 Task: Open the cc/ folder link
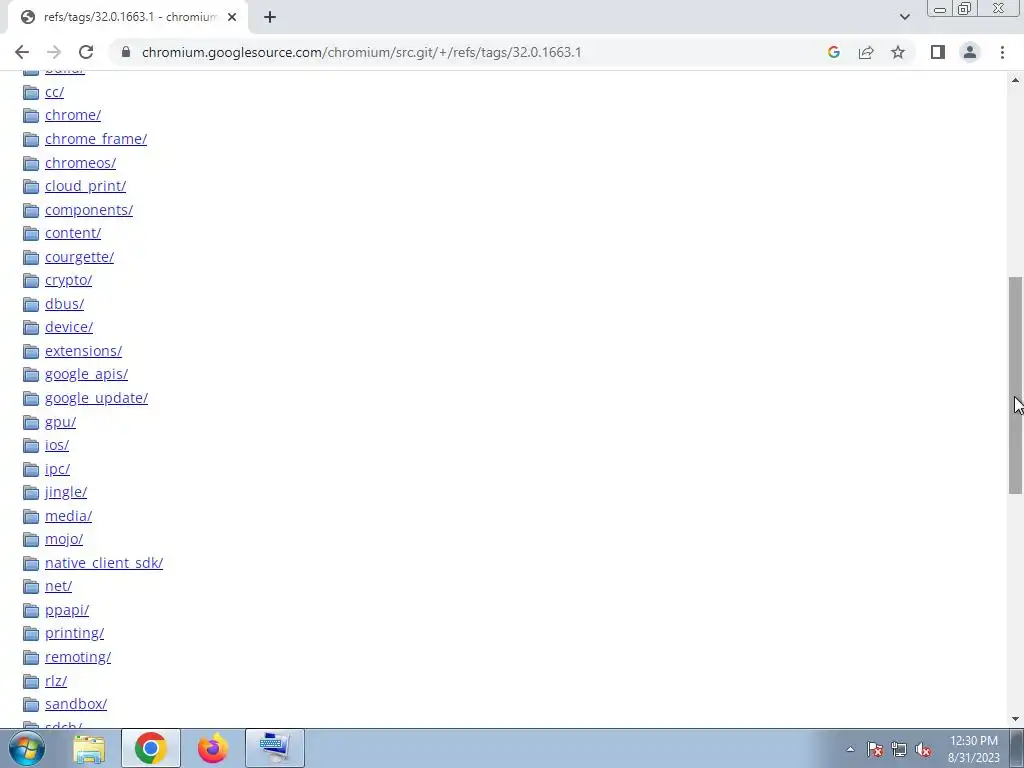coord(54,92)
